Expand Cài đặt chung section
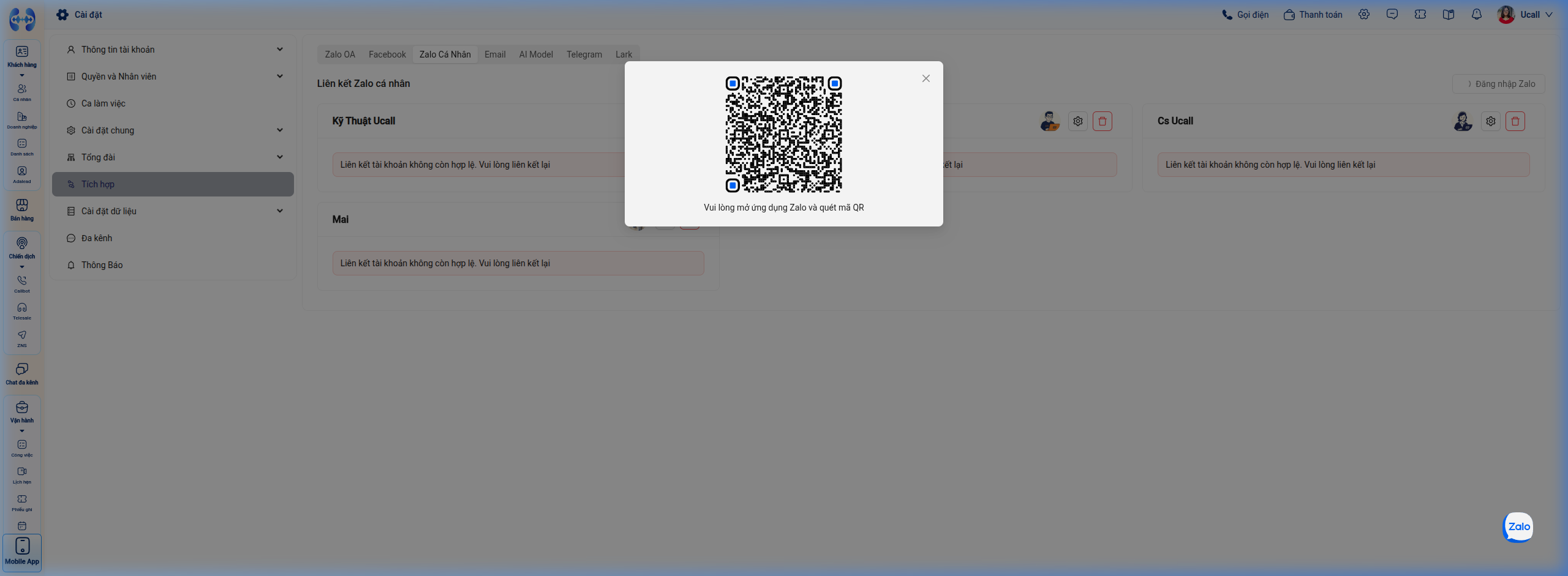Viewport: 1568px width, 576px height. point(173,130)
